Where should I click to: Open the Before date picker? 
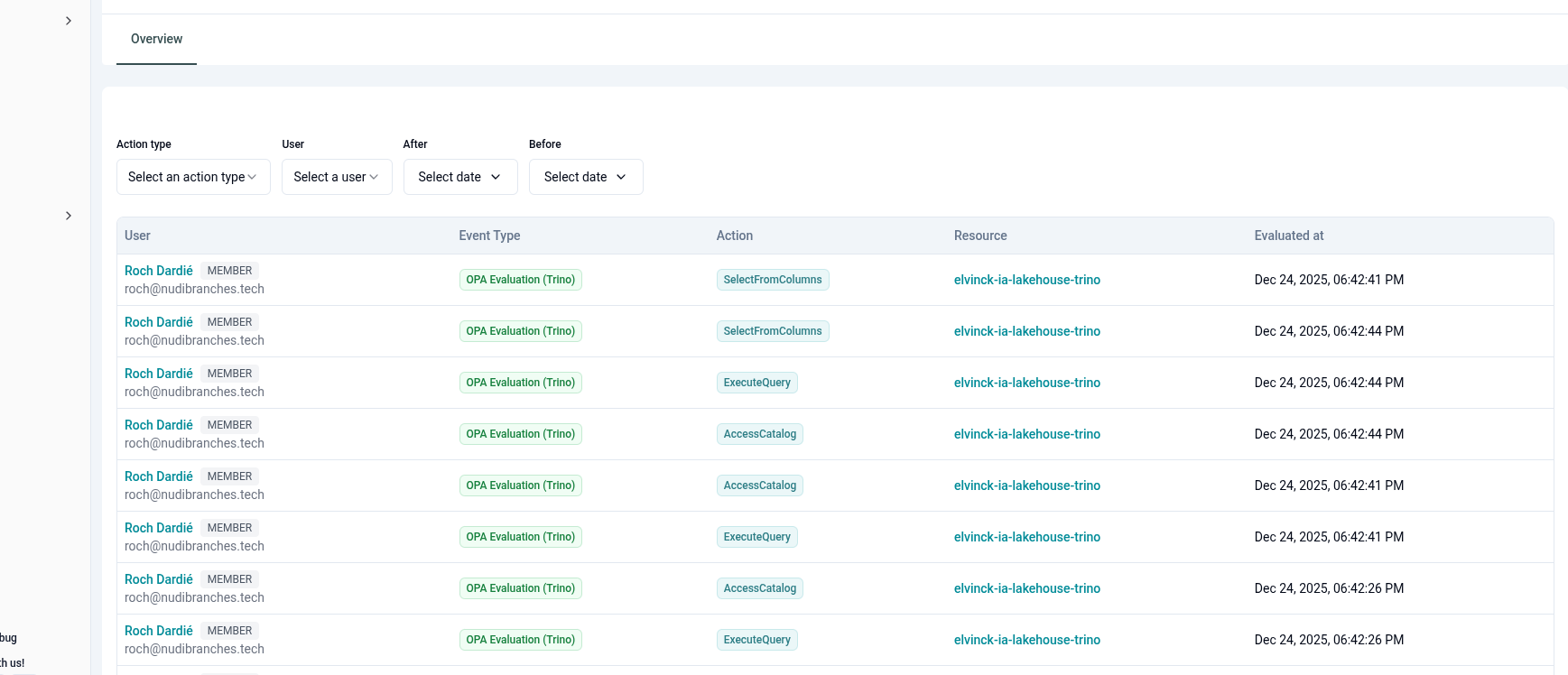pyautogui.click(x=585, y=177)
